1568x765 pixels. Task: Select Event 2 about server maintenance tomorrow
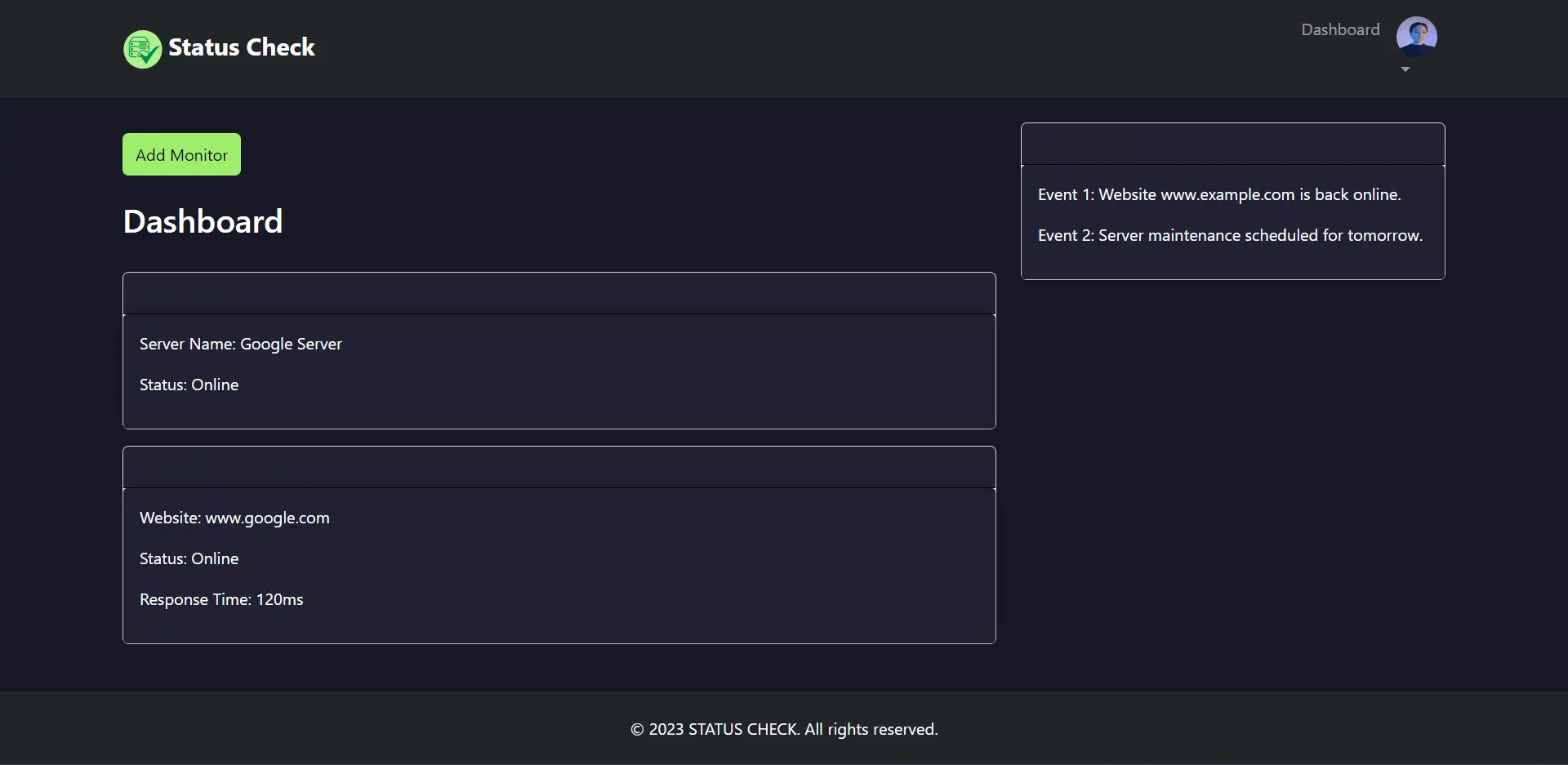(x=1230, y=235)
